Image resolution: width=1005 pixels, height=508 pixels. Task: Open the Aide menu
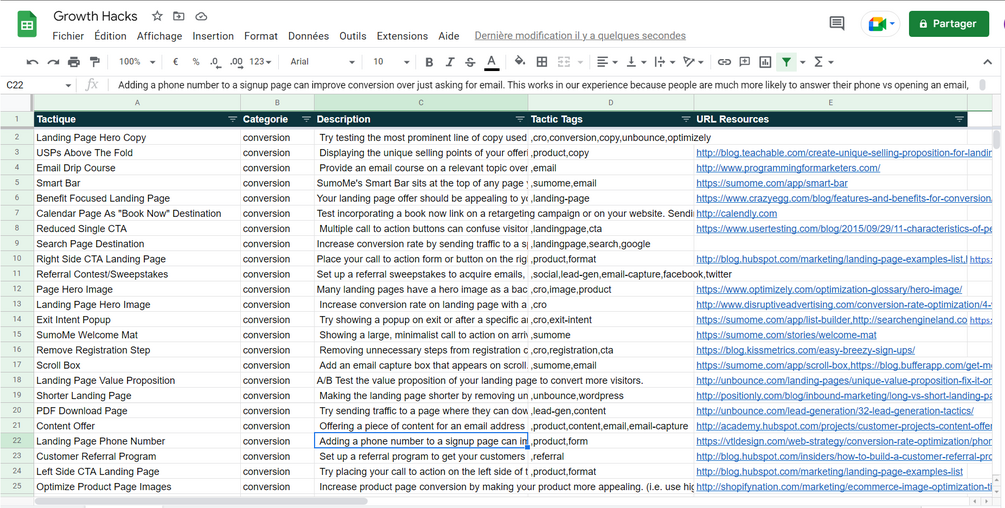(449, 36)
